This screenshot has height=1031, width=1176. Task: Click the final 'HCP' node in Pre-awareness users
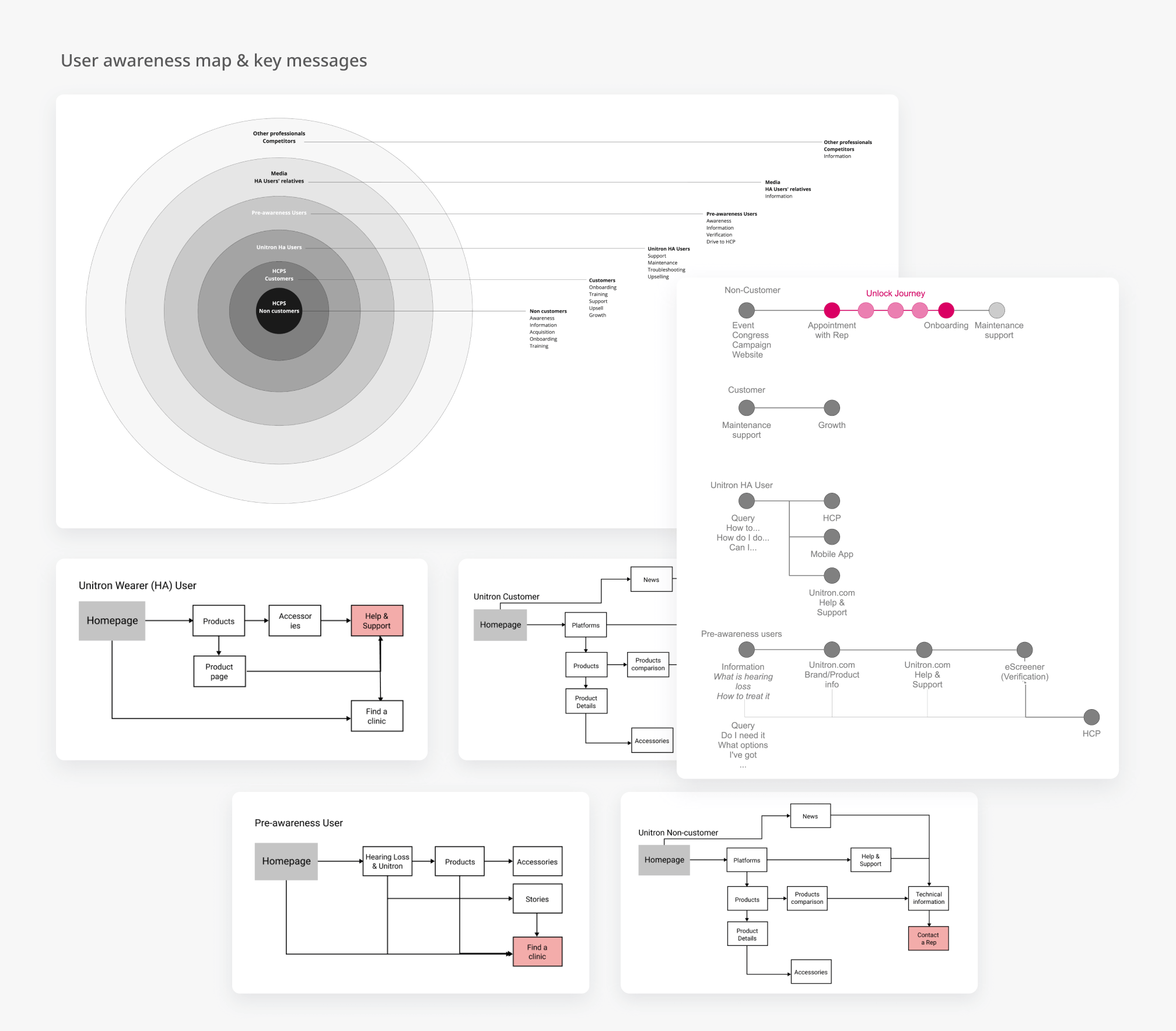[x=1091, y=717]
